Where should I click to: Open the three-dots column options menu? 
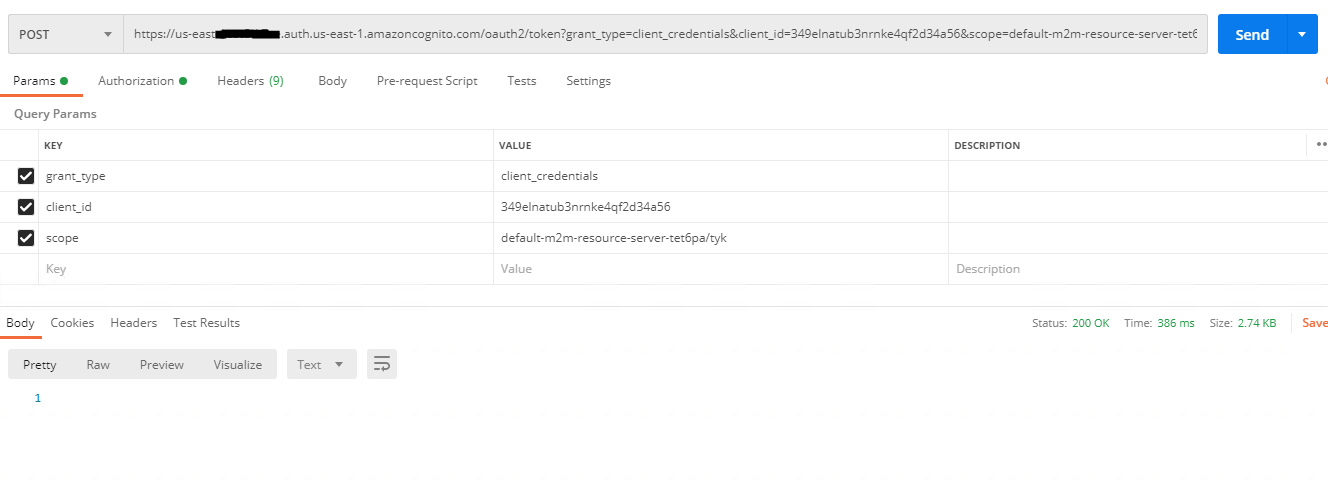(1320, 145)
